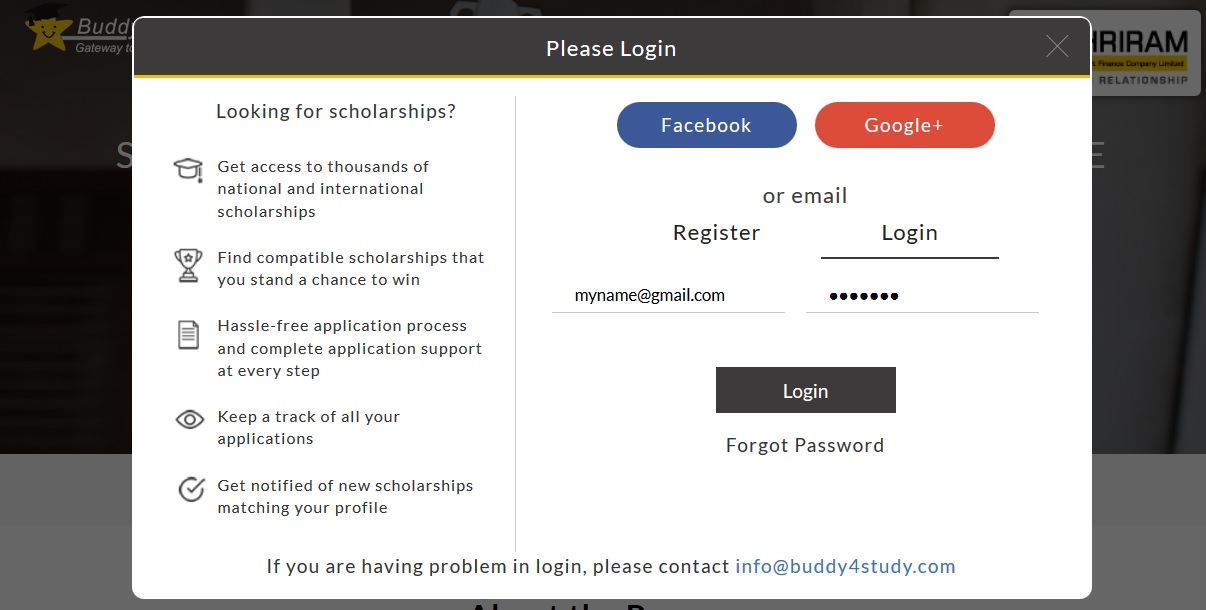Click the 'Looking for scholarships?' heading
The height and width of the screenshot is (610, 1206).
pyautogui.click(x=336, y=112)
